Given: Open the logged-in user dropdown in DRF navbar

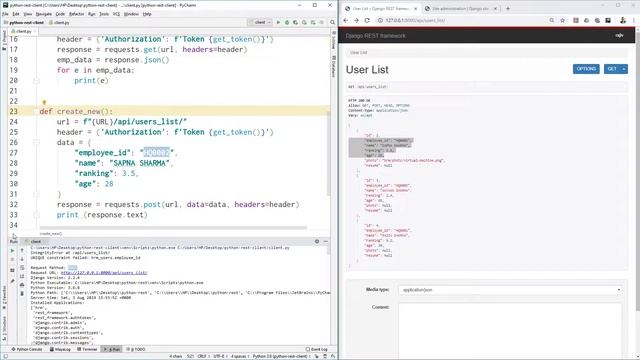Looking at the screenshot, I should (x=620, y=36).
